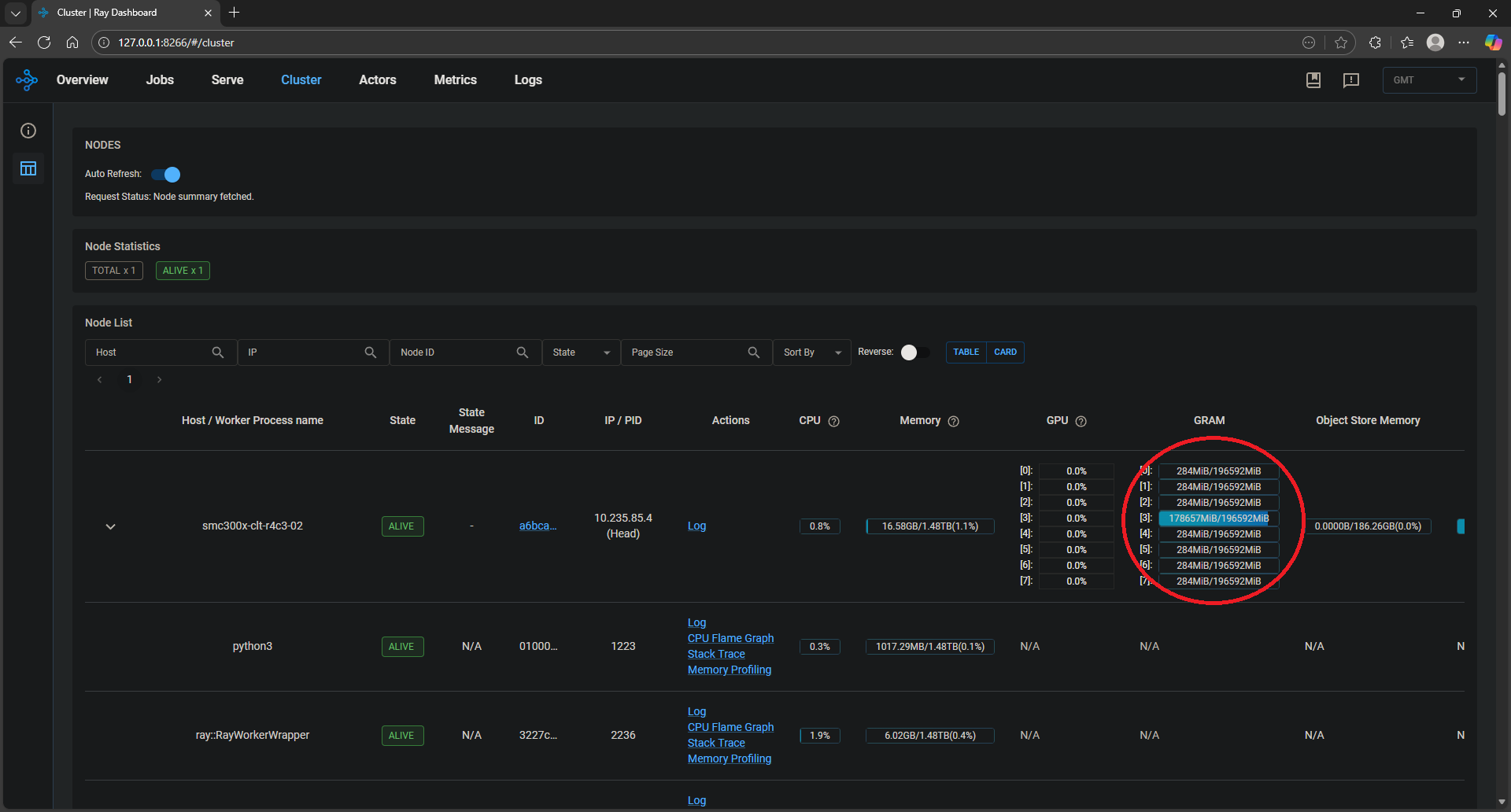Click the feedback/issue report icon
The image size is (1511, 812).
(x=1351, y=79)
